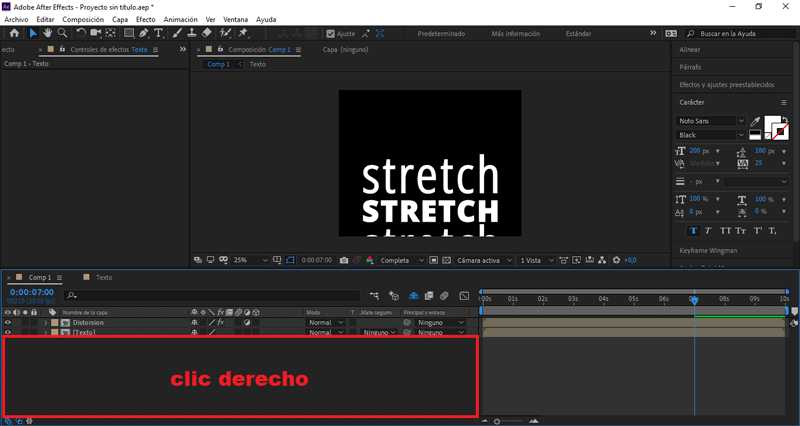Select the Zoom magnifier tool
The height and width of the screenshot is (426, 800).
pos(62,33)
